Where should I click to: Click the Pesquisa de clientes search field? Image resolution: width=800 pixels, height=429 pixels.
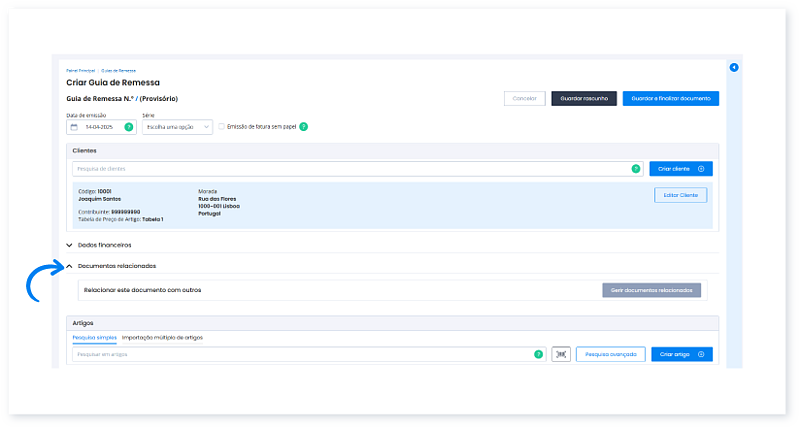(x=350, y=169)
